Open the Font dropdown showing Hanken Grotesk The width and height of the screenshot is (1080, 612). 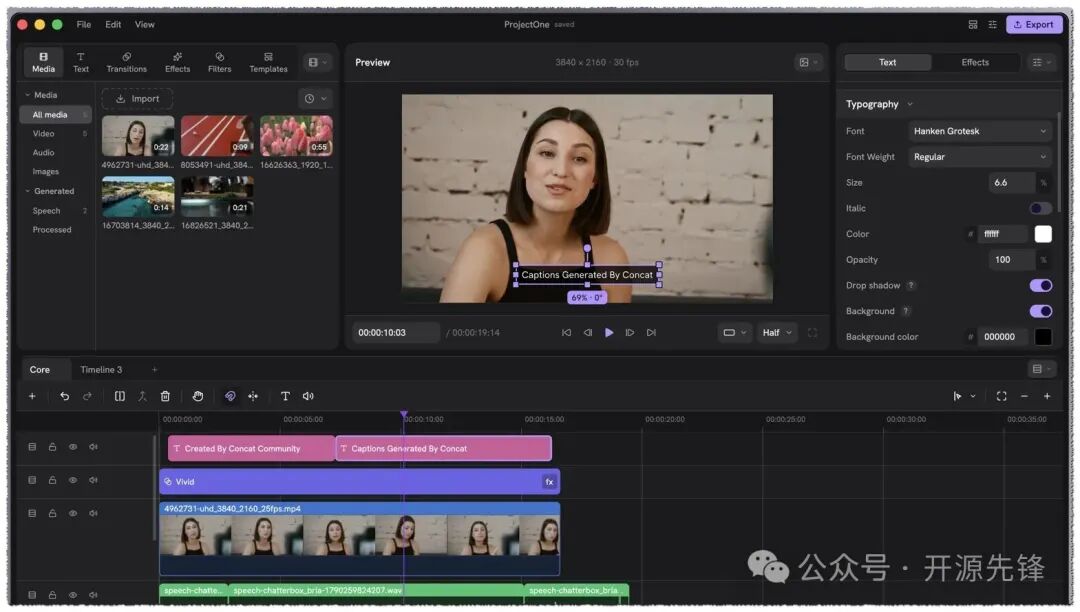point(980,131)
